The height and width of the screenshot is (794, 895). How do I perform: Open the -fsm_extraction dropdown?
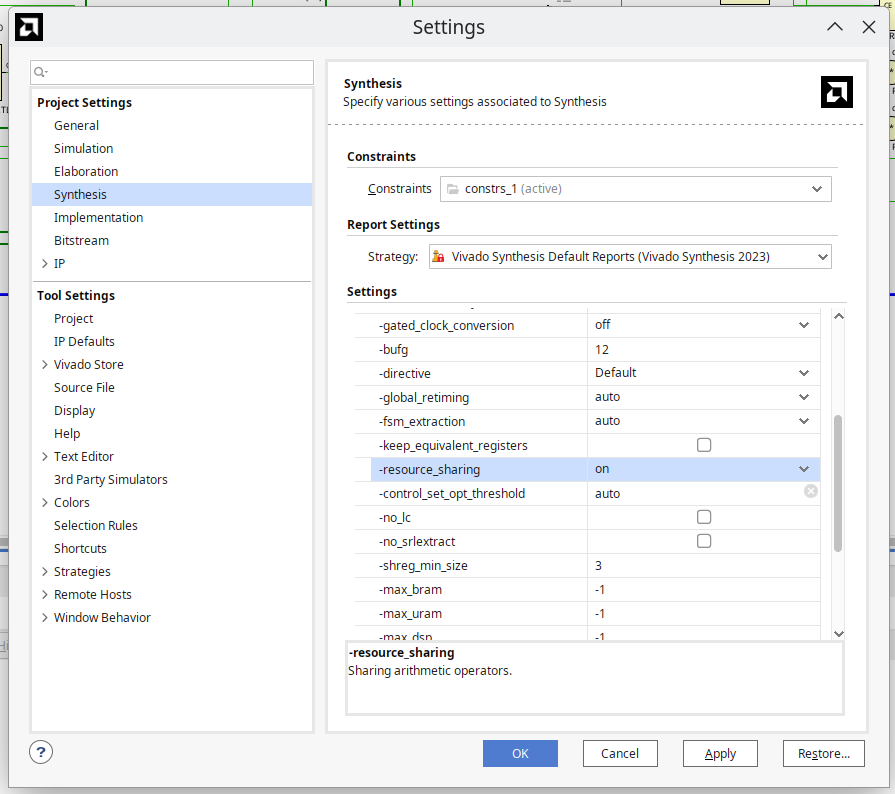pos(804,421)
